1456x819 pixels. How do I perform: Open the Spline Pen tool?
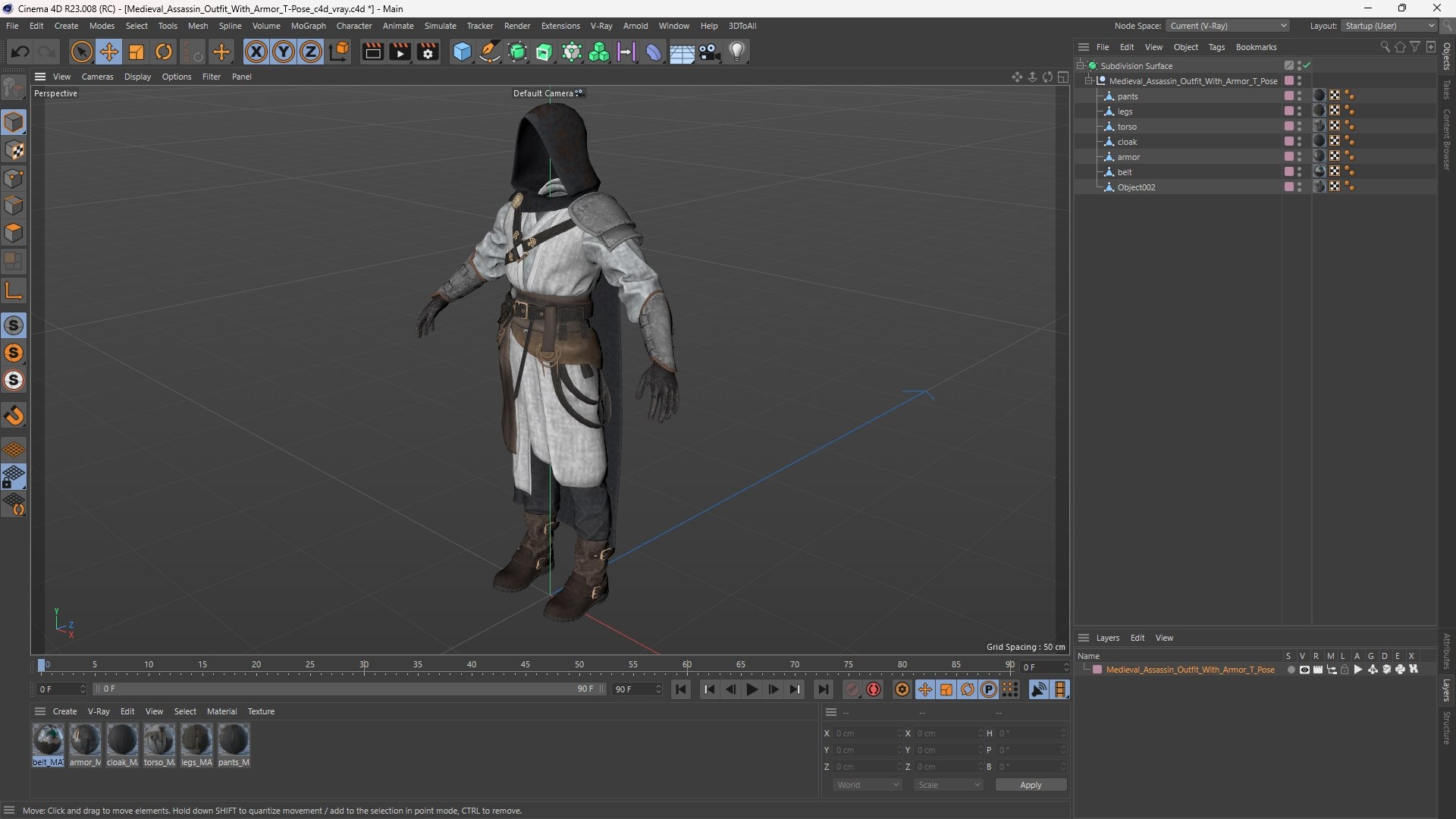(490, 52)
